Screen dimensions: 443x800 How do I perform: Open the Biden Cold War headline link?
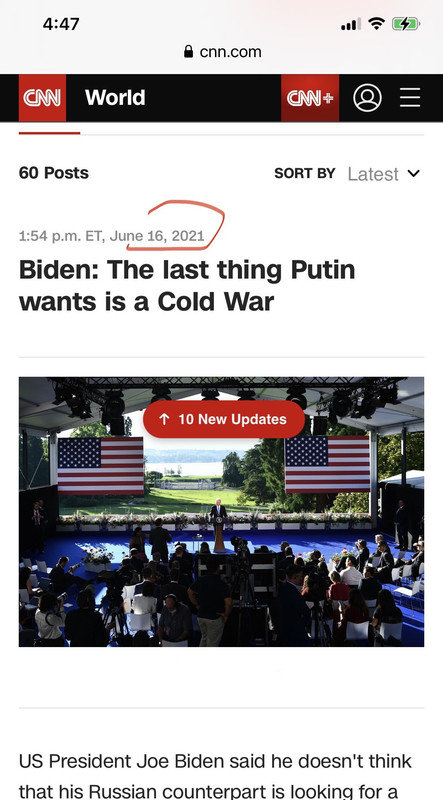click(187, 286)
